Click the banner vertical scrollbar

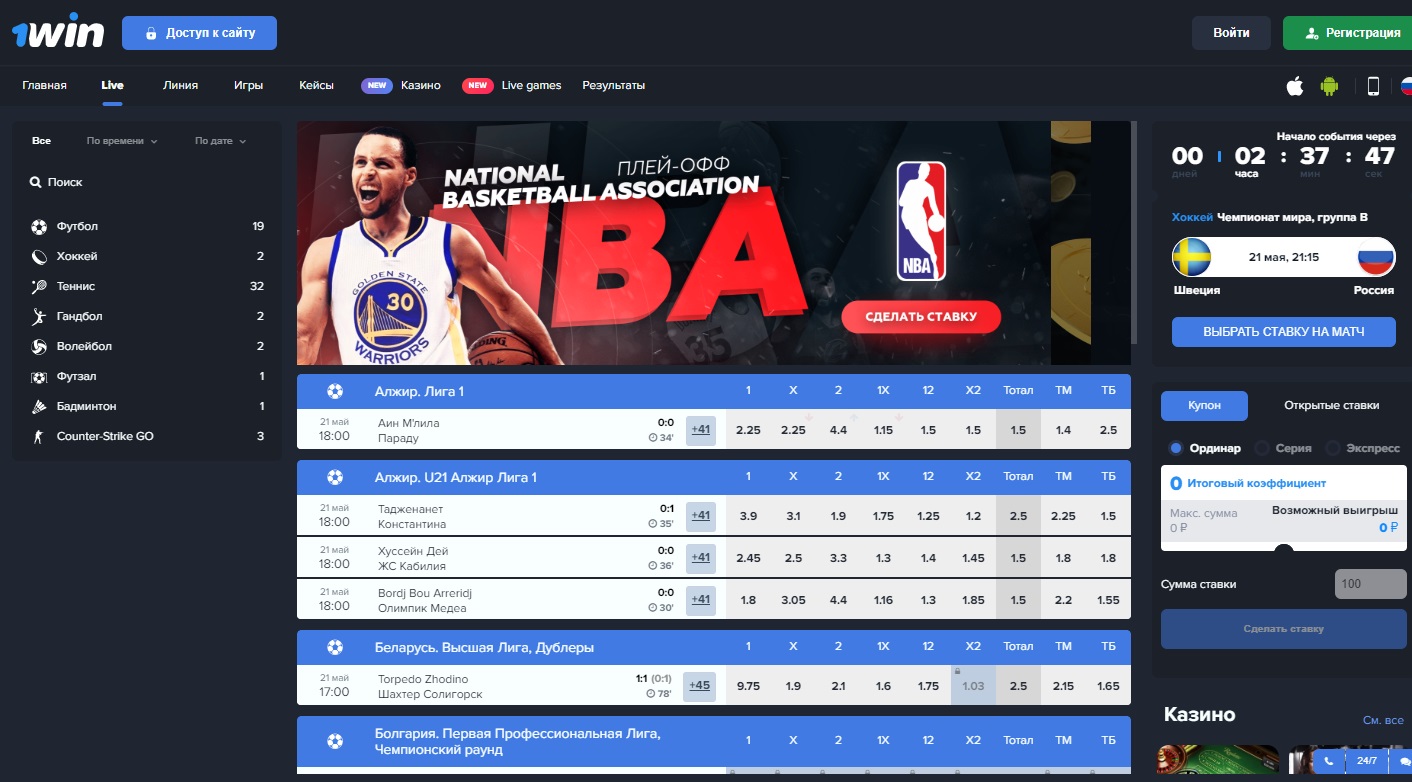1134,230
